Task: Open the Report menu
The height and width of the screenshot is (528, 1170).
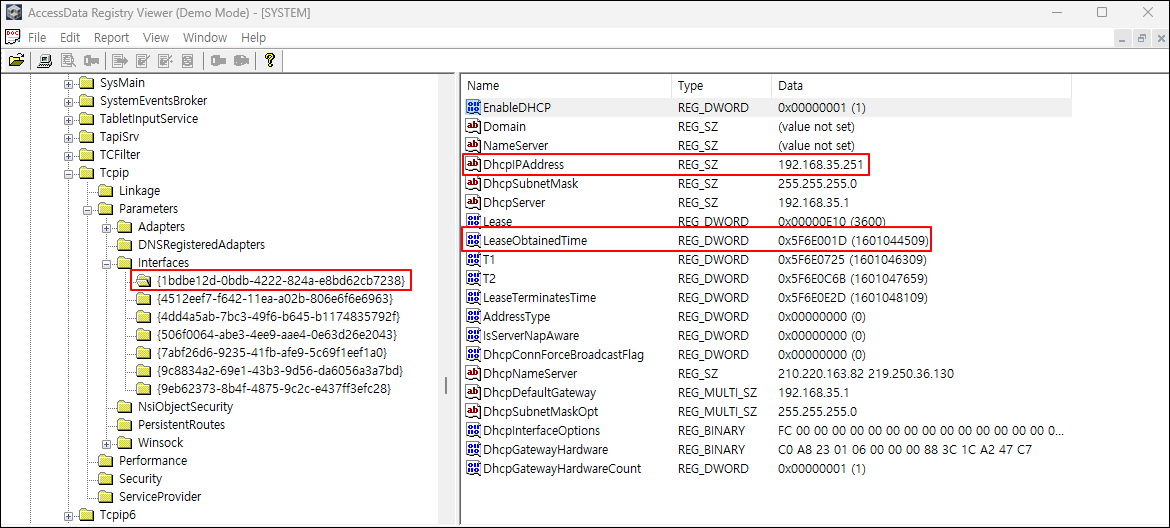Action: [111, 37]
